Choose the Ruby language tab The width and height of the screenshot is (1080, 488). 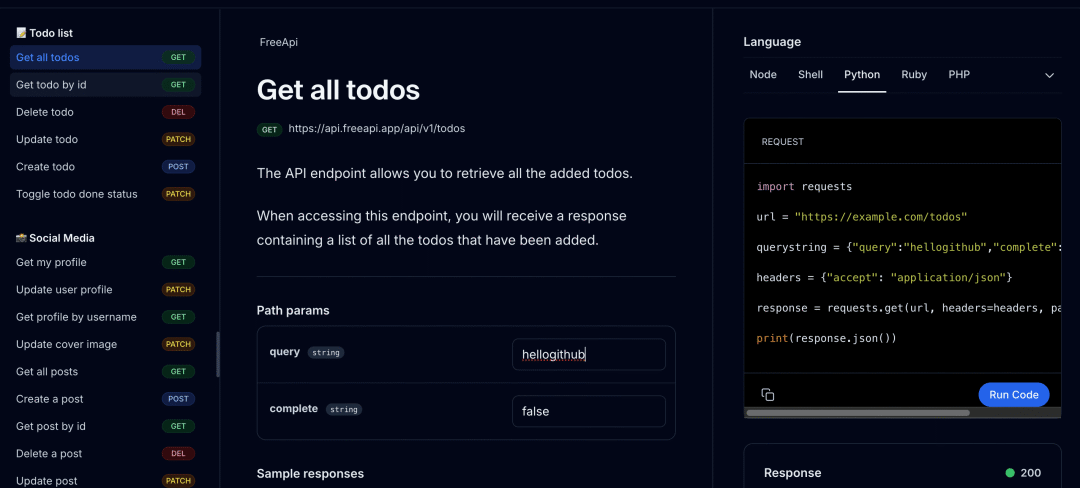914,74
